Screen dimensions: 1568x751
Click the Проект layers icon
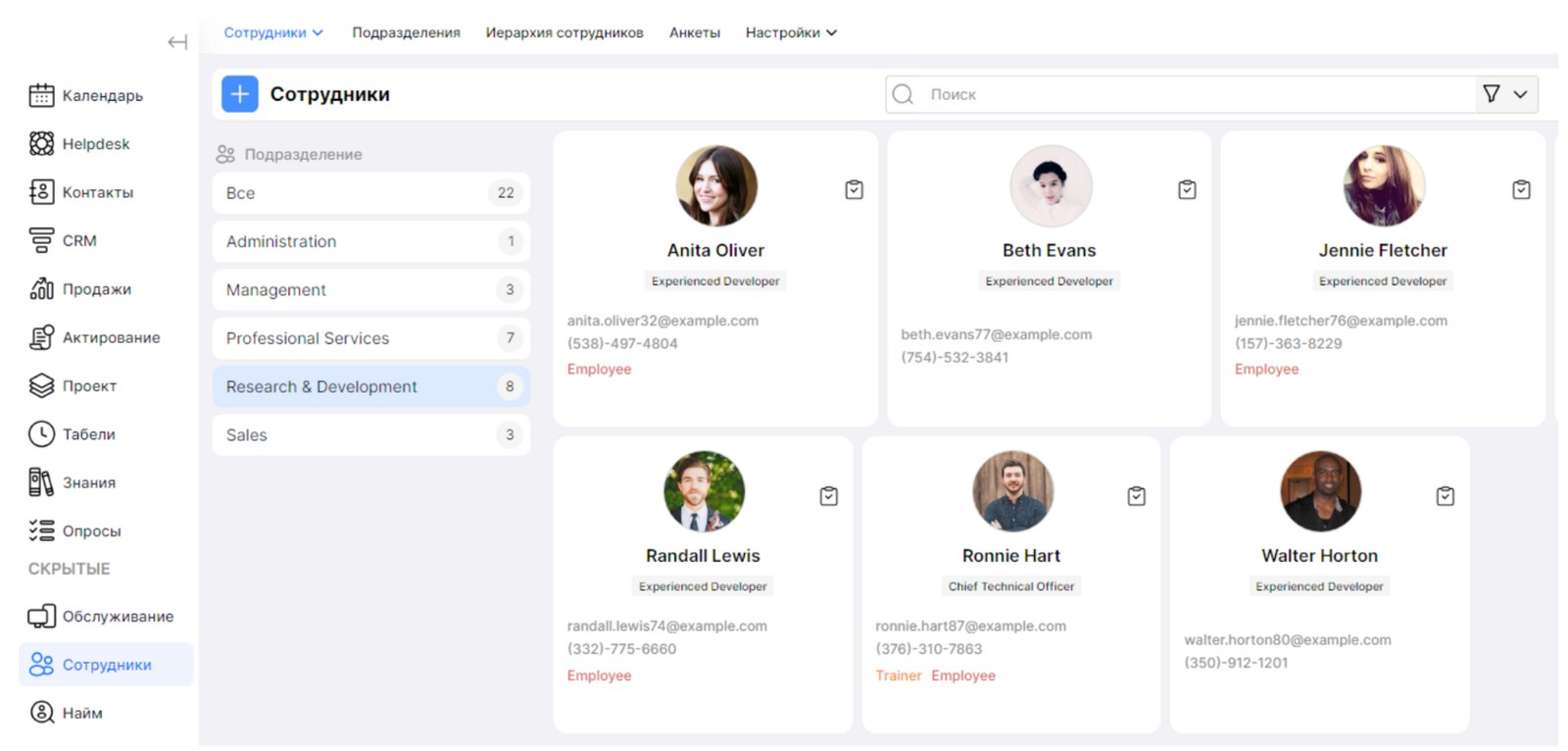pos(41,385)
